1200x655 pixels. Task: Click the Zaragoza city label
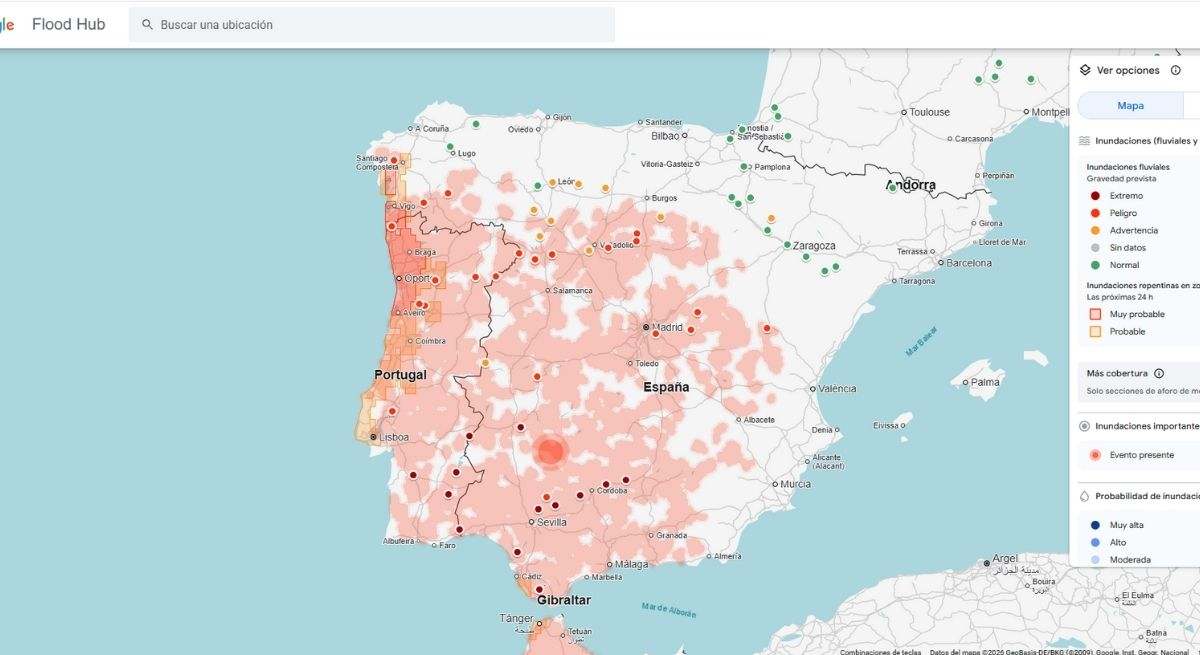point(814,245)
